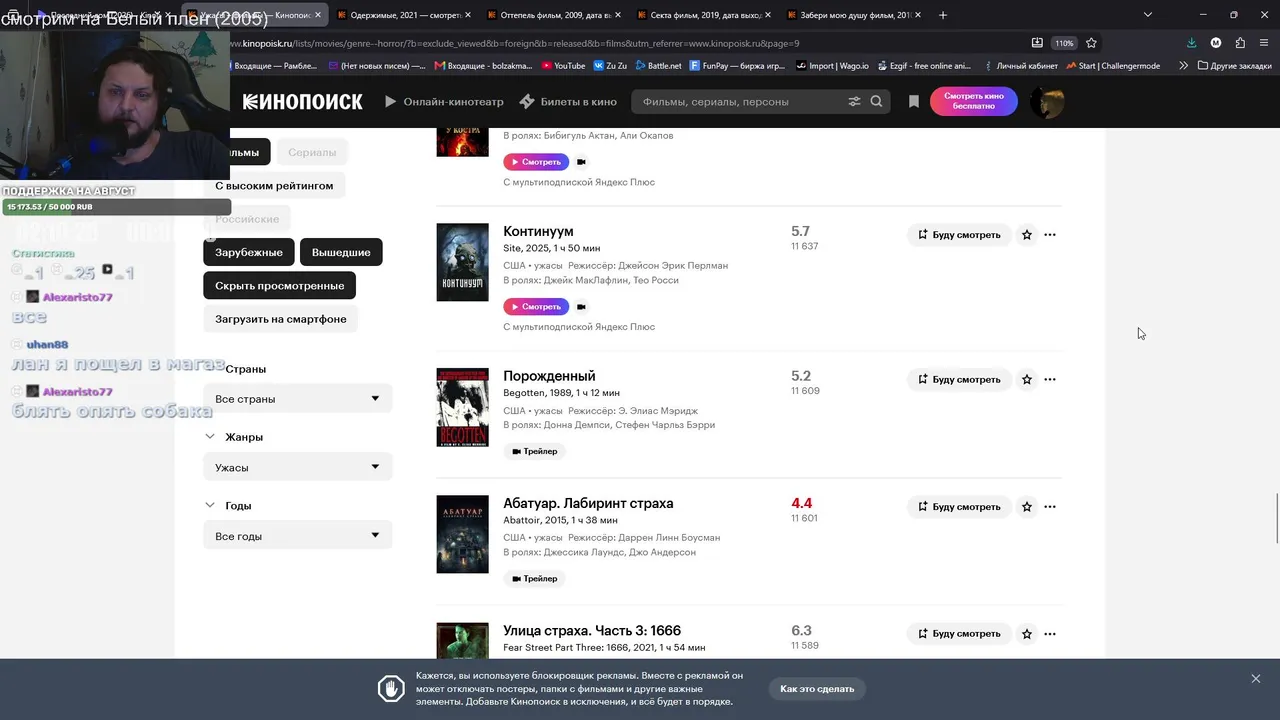Open the Ужасы genre dropdown

tap(298, 467)
